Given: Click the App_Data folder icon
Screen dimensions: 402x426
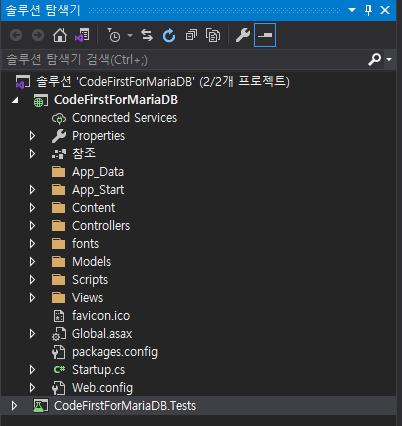Looking at the screenshot, I should (59, 172).
